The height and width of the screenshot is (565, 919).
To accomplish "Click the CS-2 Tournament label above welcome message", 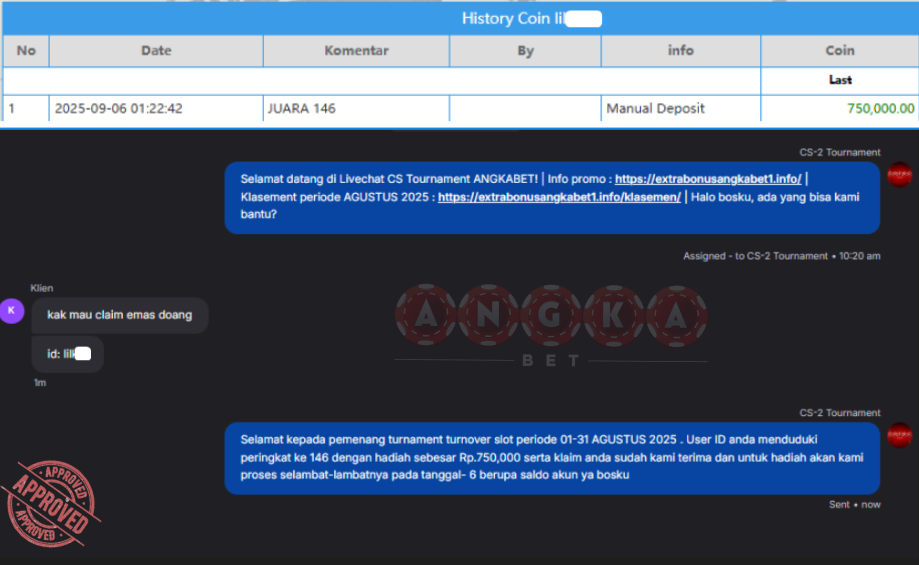I will (x=840, y=152).
